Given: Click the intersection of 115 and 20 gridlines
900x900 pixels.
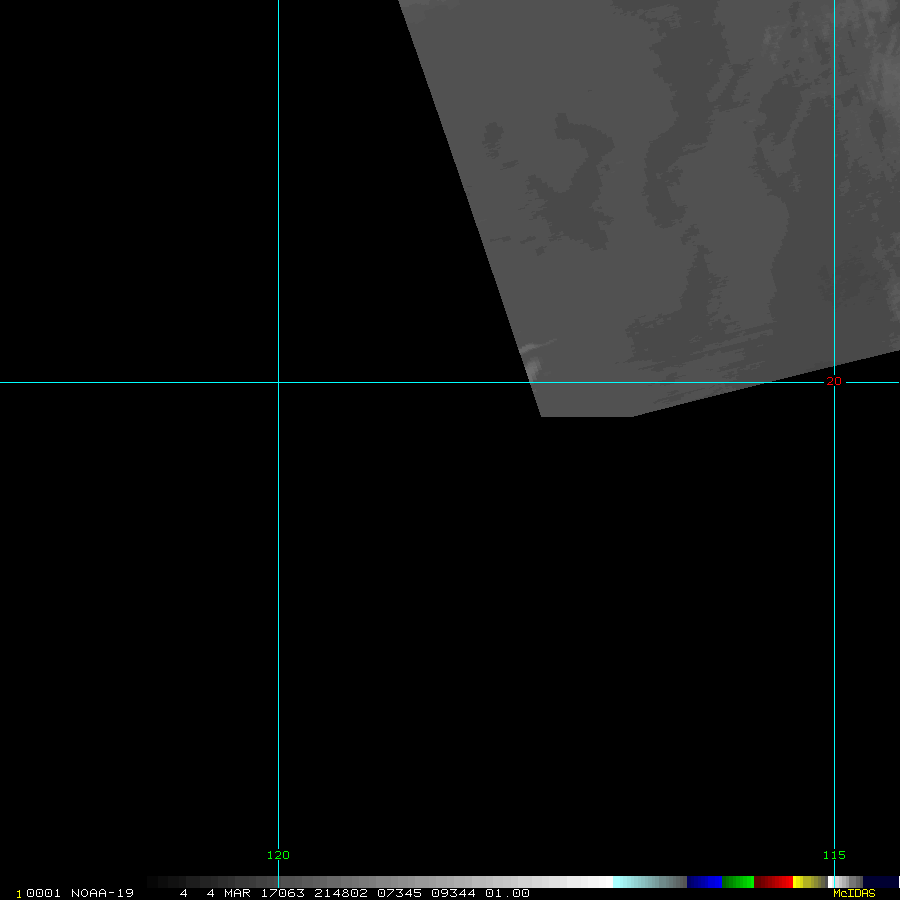Looking at the screenshot, I should (x=834, y=382).
